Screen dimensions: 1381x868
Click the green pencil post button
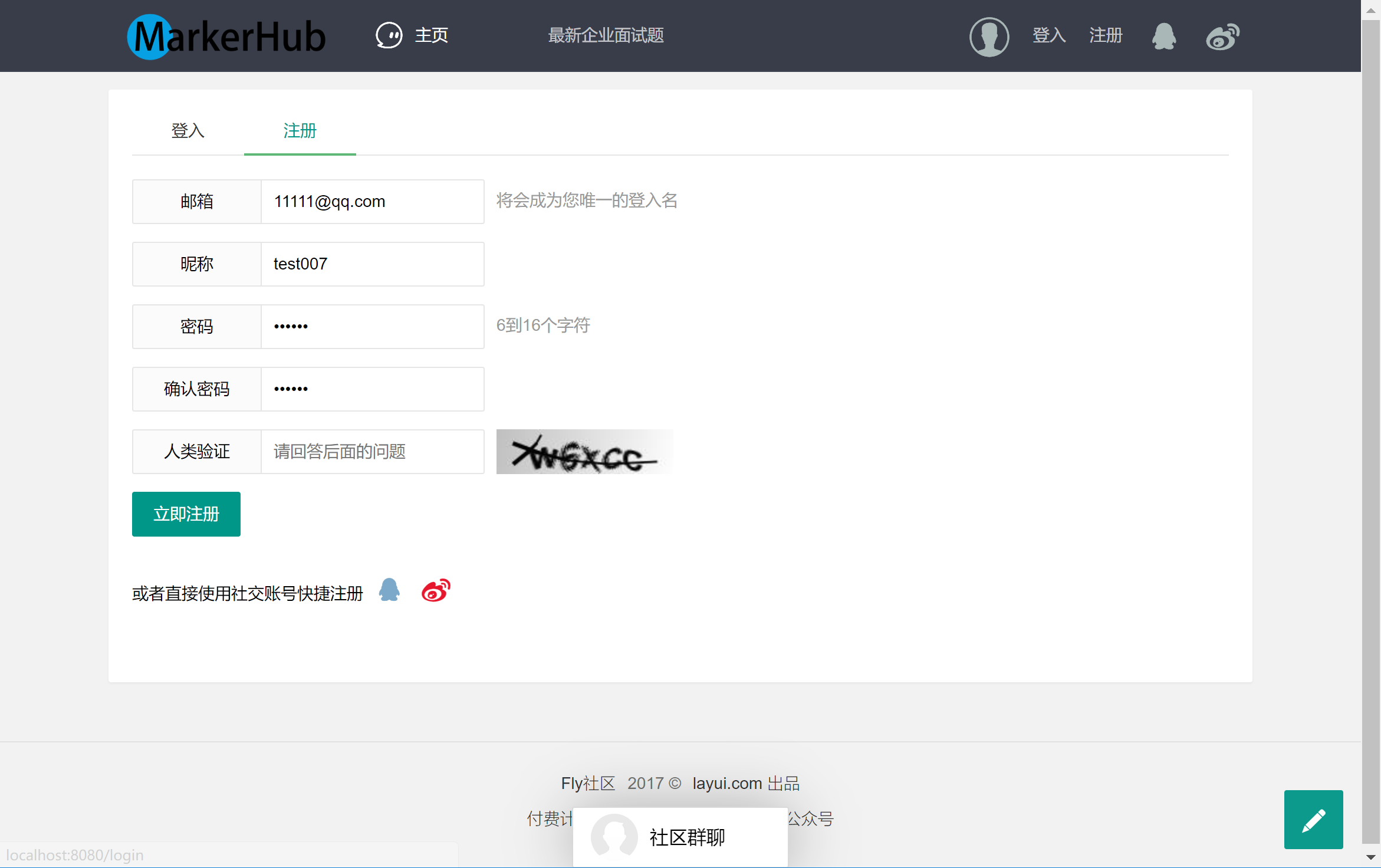[x=1313, y=819]
